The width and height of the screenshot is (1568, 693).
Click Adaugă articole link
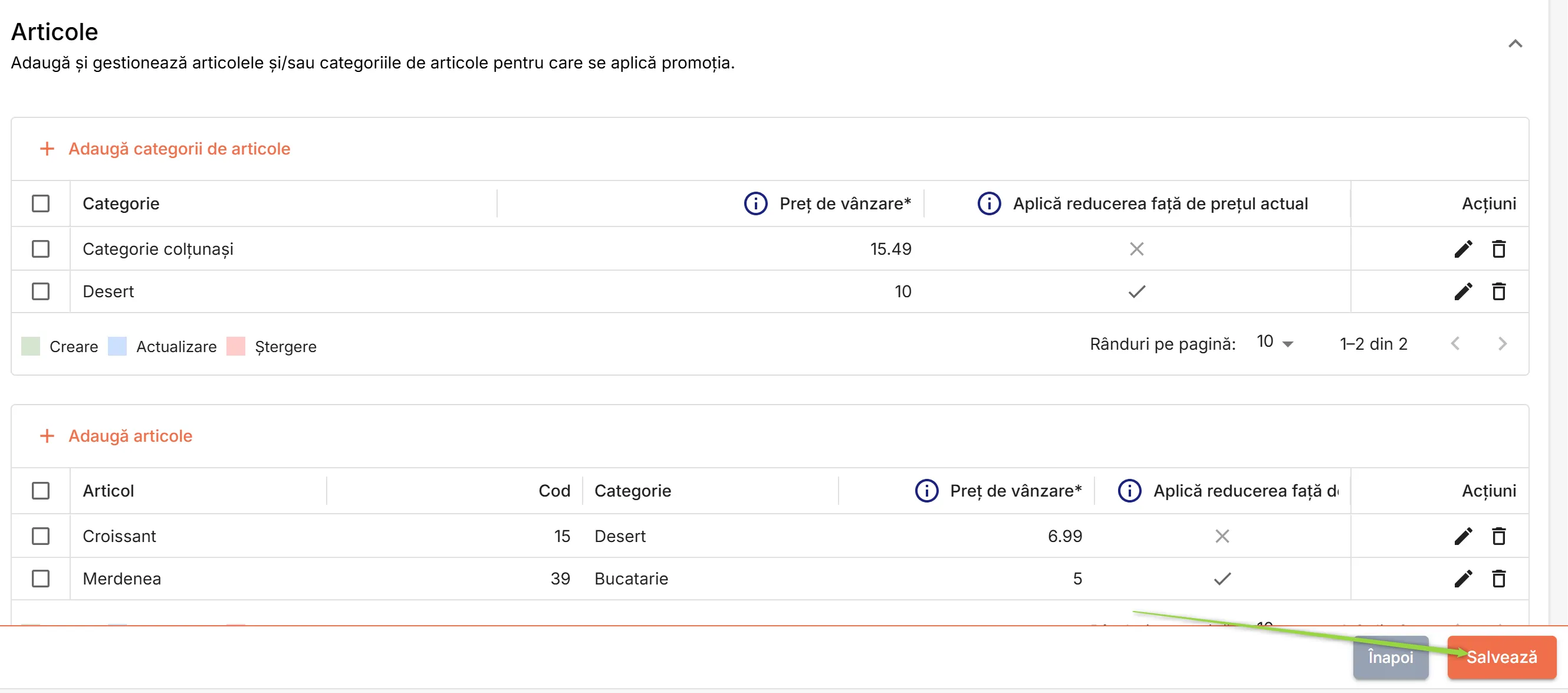(130, 436)
